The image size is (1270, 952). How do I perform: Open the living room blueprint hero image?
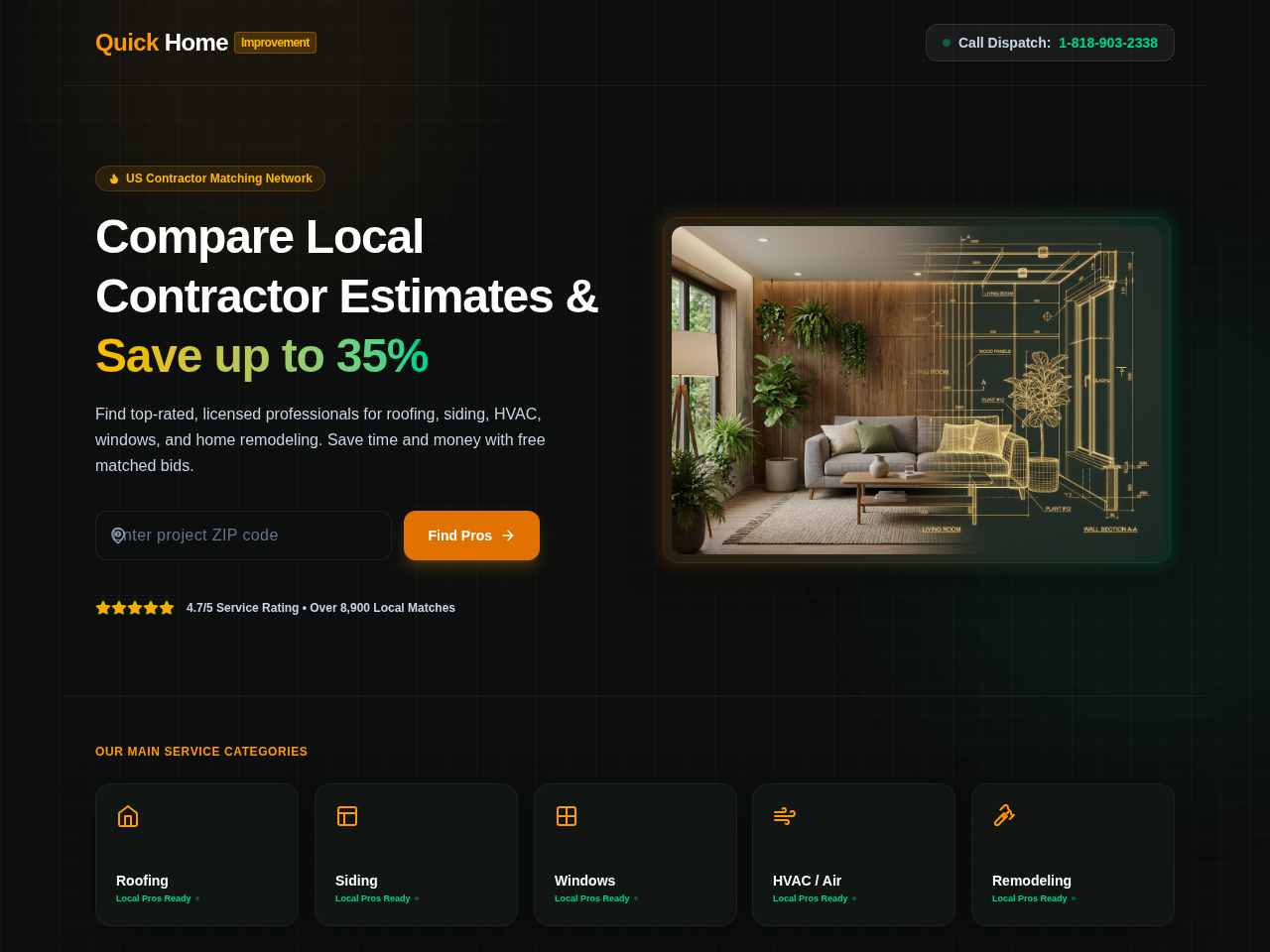(x=917, y=390)
